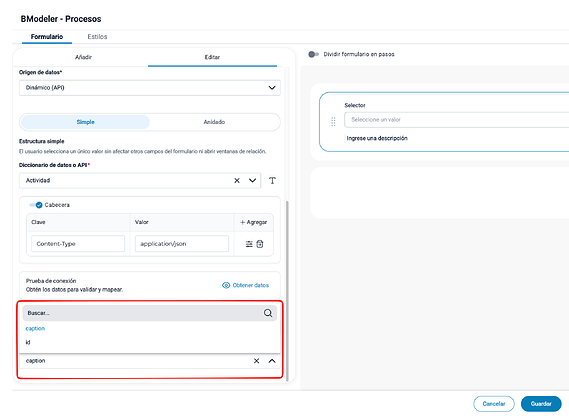Open the Seleccione un valor selector

pos(457,120)
